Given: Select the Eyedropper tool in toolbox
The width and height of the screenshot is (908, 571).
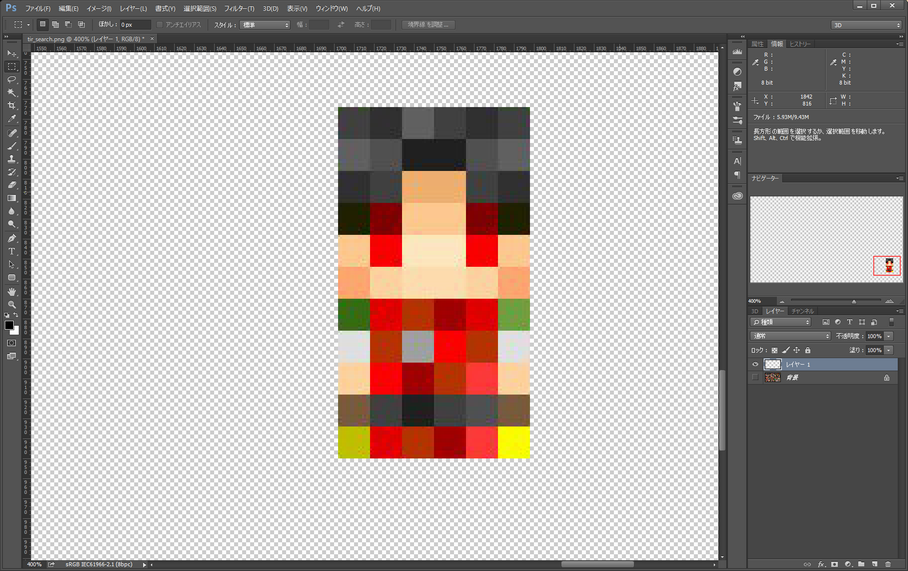Looking at the screenshot, I should tap(12, 119).
